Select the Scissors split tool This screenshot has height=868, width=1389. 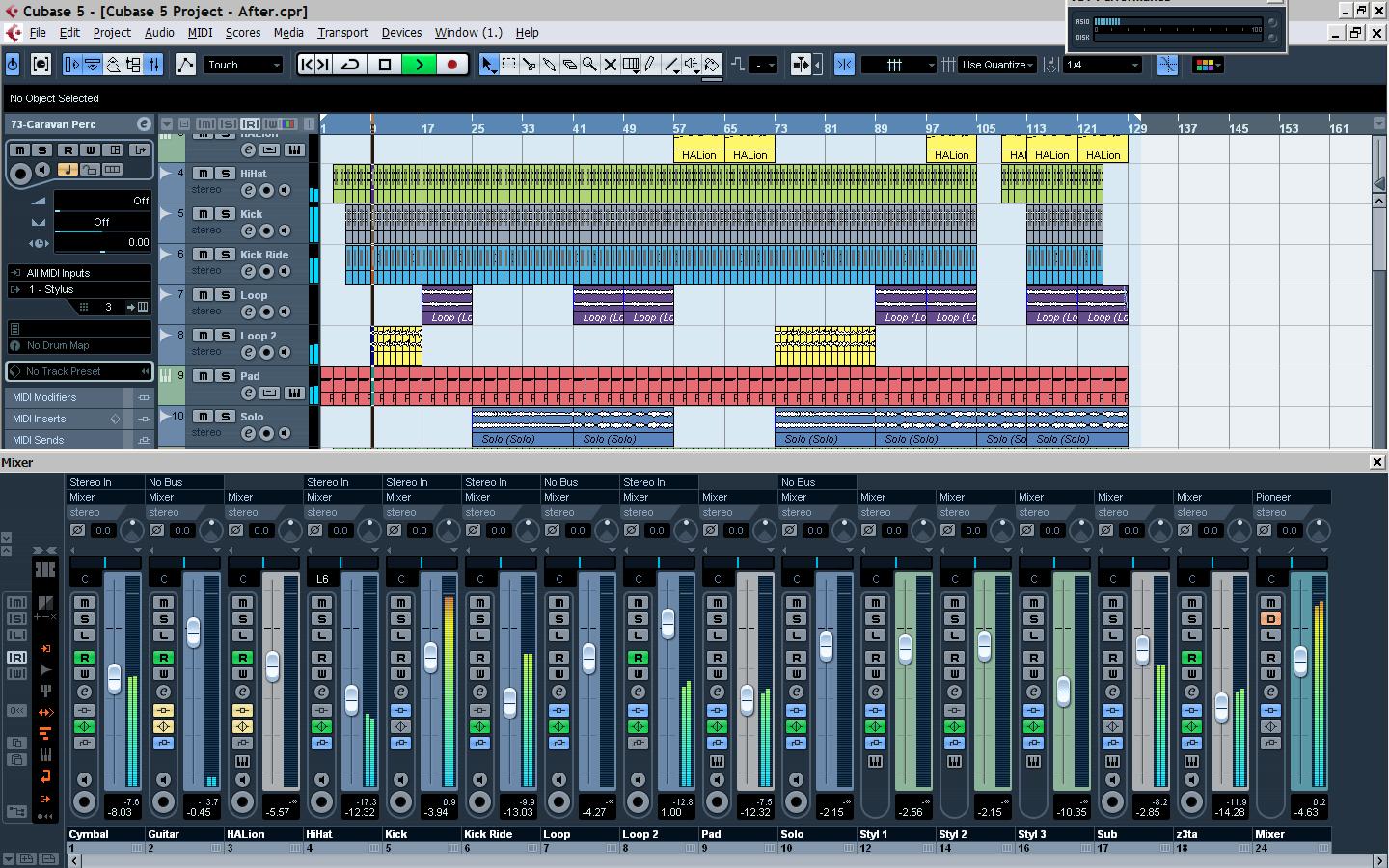pyautogui.click(x=529, y=65)
